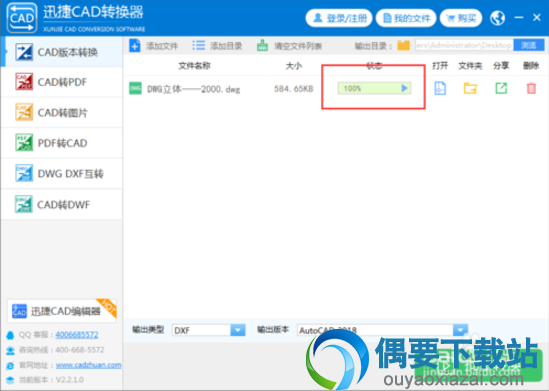Click the 删除 column header
The height and width of the screenshot is (391, 549).
click(x=531, y=65)
